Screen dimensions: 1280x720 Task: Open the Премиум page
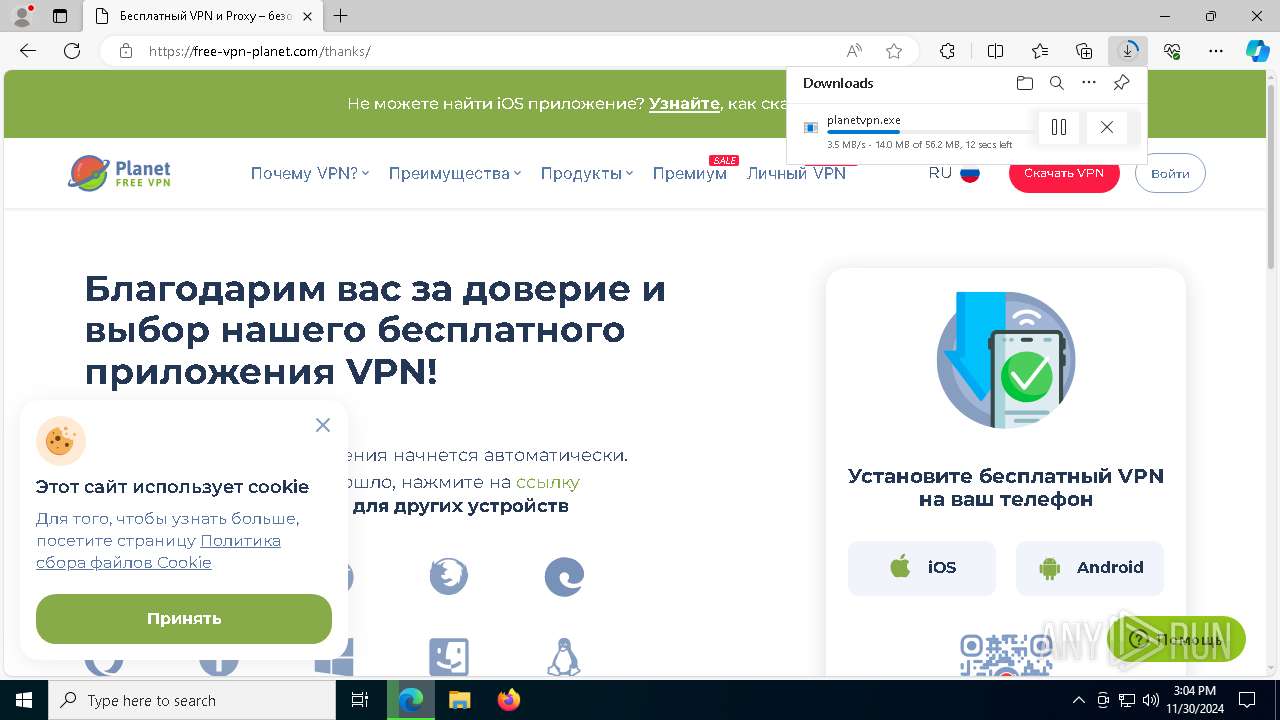coord(690,173)
